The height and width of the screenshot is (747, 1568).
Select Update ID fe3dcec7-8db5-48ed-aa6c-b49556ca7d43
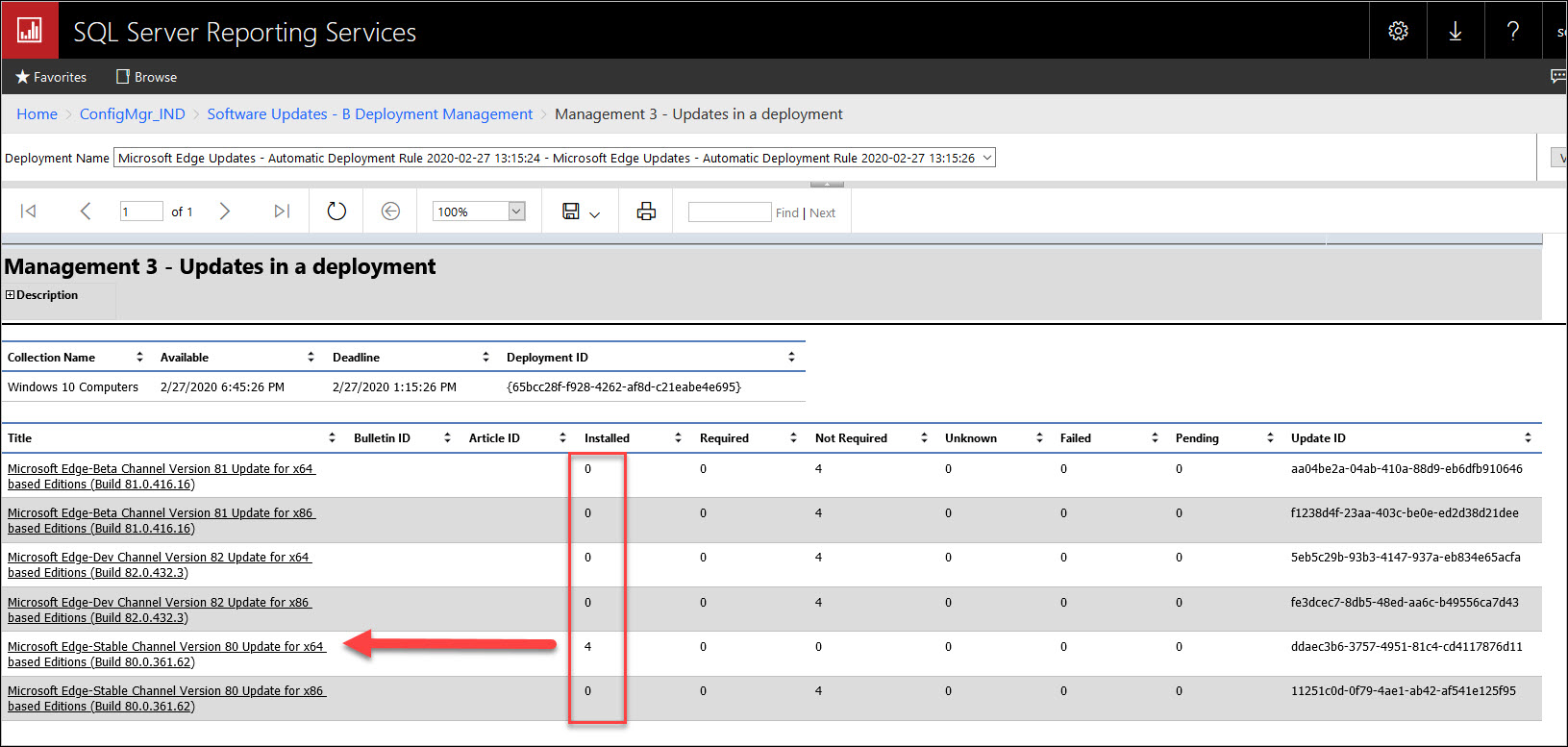coord(1405,603)
